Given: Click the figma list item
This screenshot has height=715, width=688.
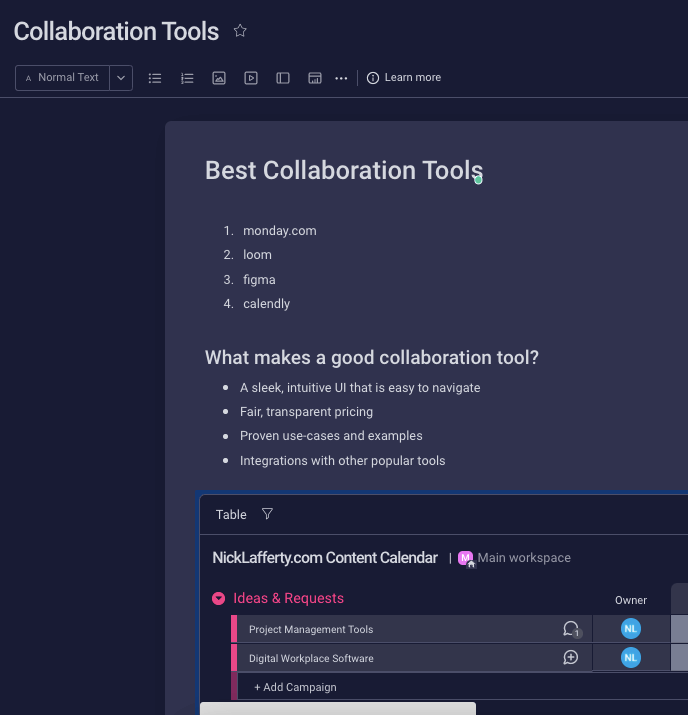Looking at the screenshot, I should [259, 280].
